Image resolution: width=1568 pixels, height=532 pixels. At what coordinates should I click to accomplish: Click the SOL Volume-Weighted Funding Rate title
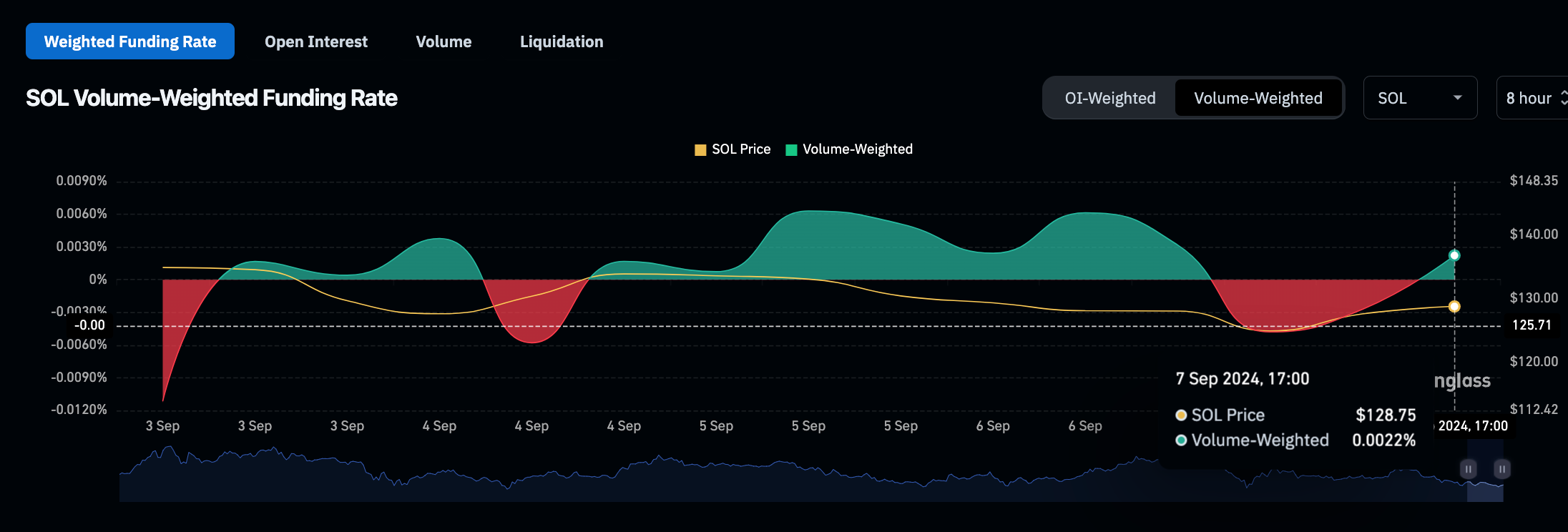click(212, 98)
